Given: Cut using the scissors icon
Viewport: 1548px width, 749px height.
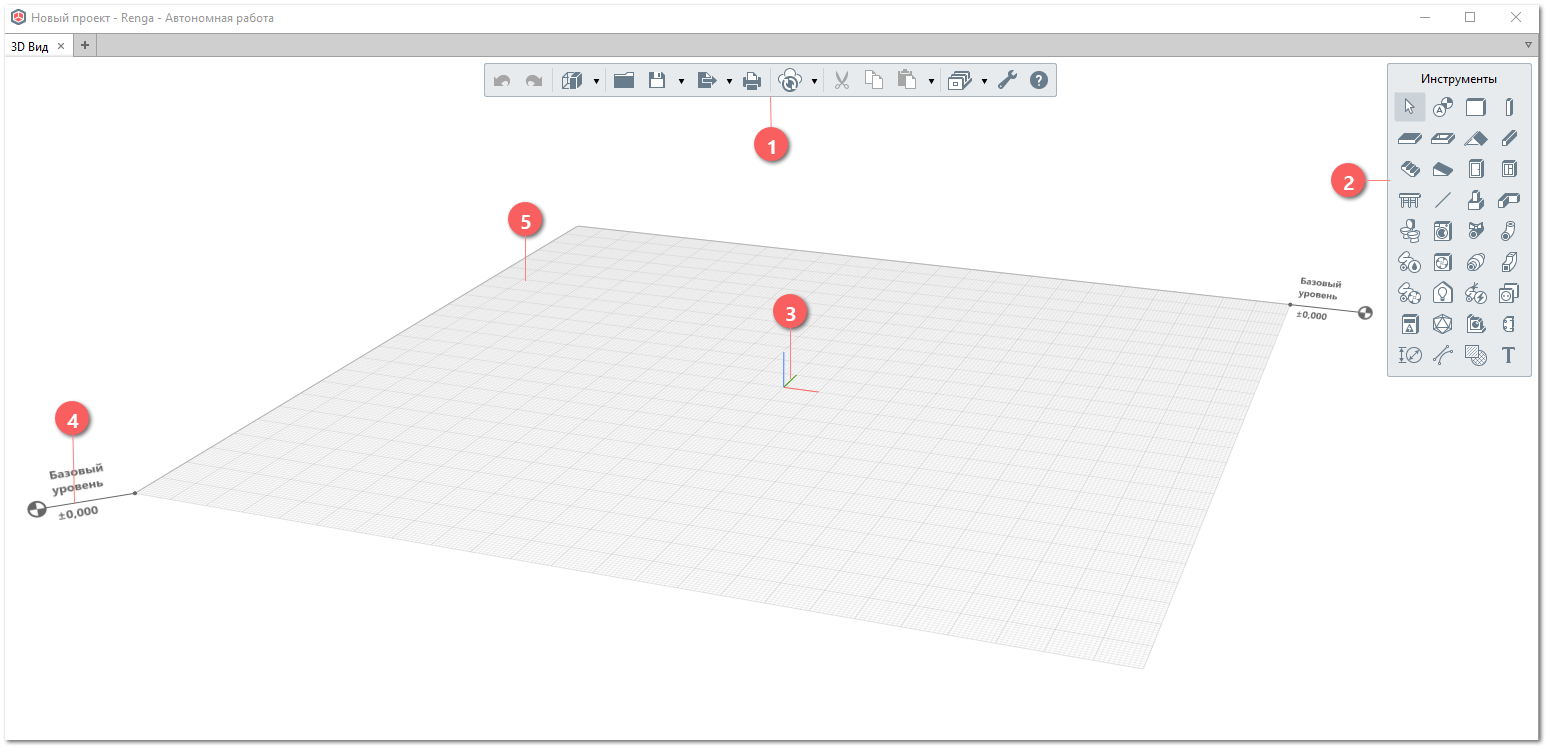Looking at the screenshot, I should (x=841, y=81).
